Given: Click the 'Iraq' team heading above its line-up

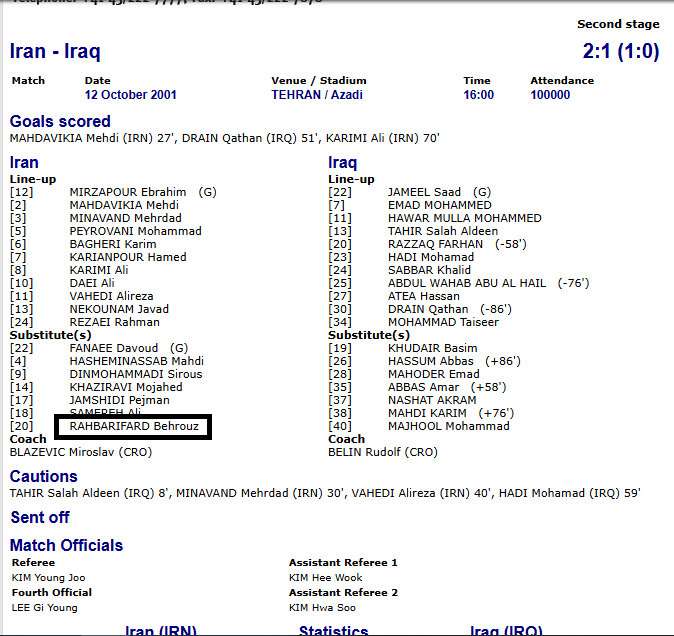Looking at the screenshot, I should 343,162.
